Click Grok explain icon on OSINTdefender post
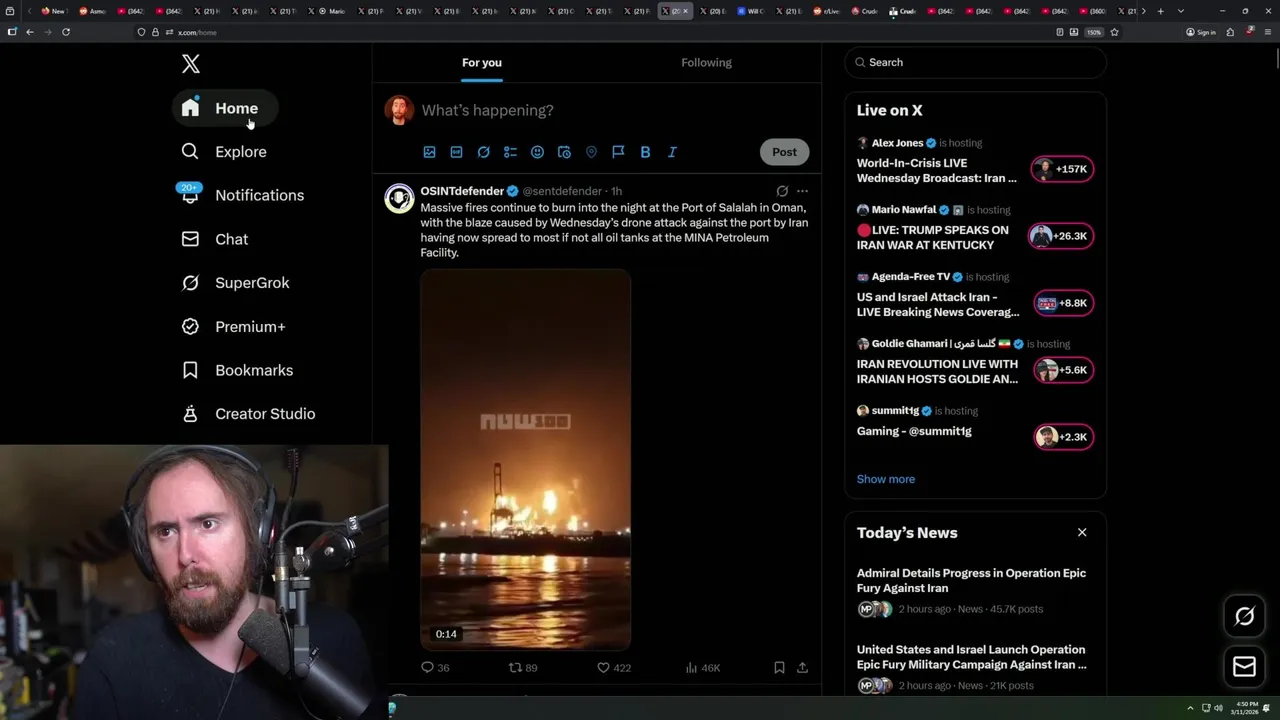This screenshot has height=720, width=1280. pyautogui.click(x=782, y=191)
